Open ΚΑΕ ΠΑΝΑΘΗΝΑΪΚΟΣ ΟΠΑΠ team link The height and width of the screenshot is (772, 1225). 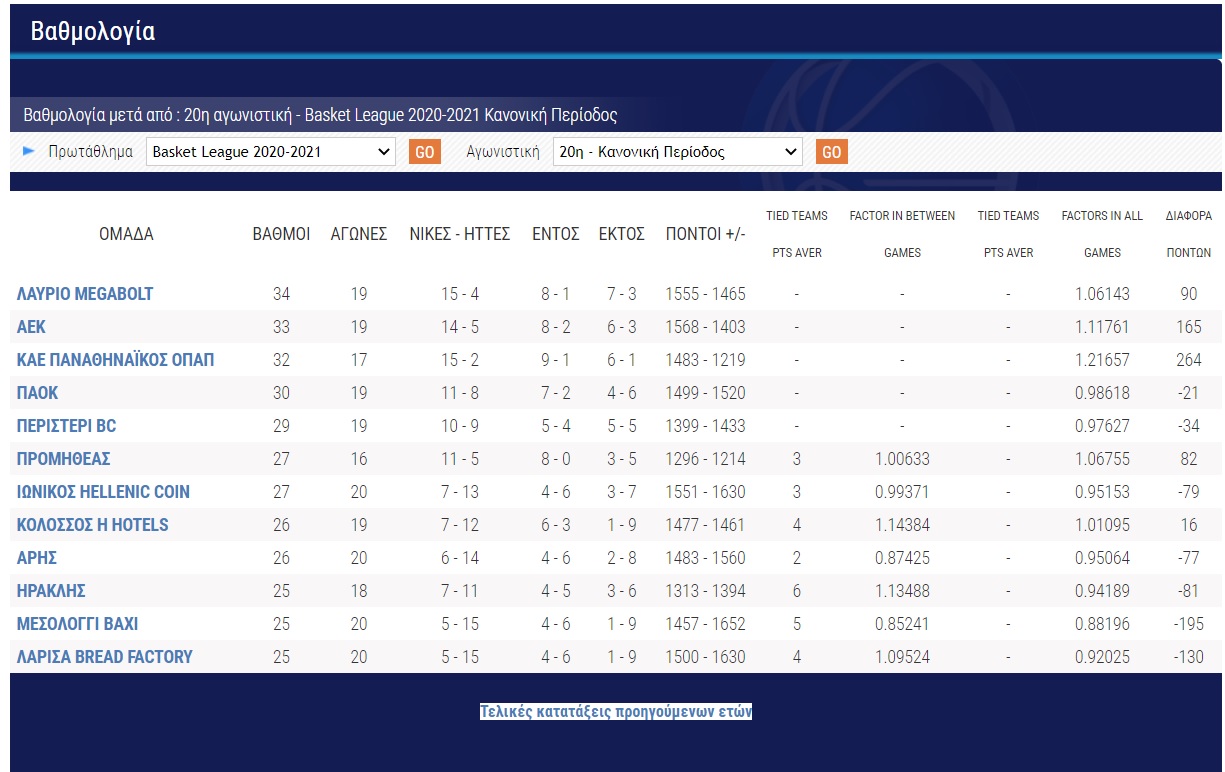115,360
